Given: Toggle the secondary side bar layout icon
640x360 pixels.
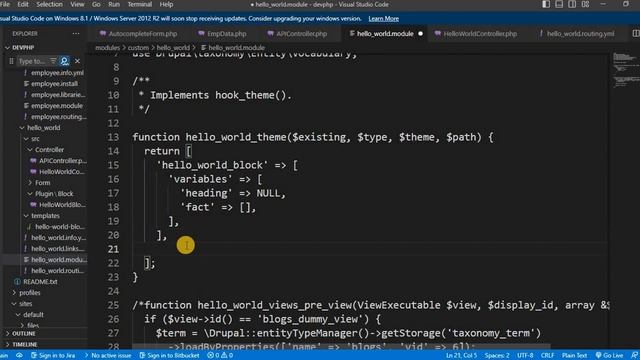Looking at the screenshot, I should (572, 4).
